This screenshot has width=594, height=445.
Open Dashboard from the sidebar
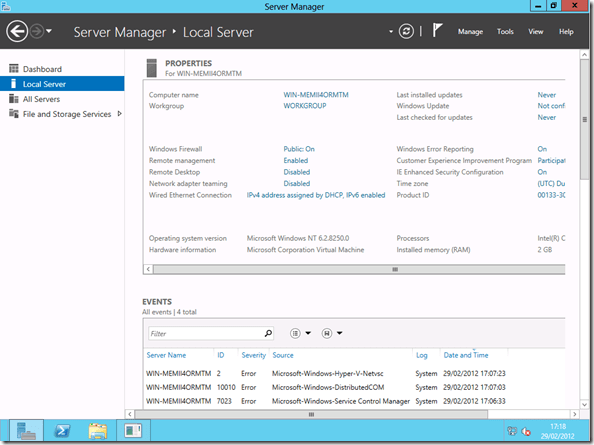(x=42, y=69)
